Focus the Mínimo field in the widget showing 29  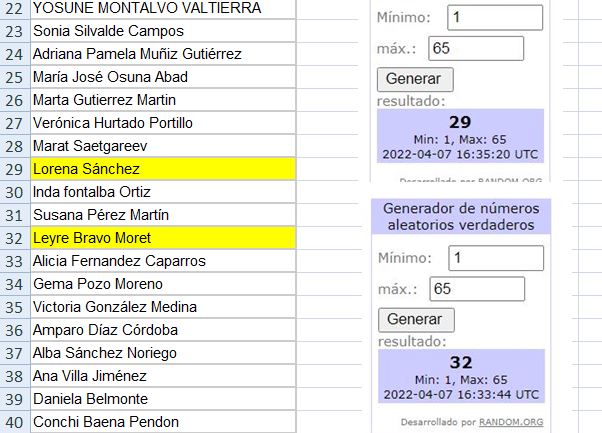[496, 17]
